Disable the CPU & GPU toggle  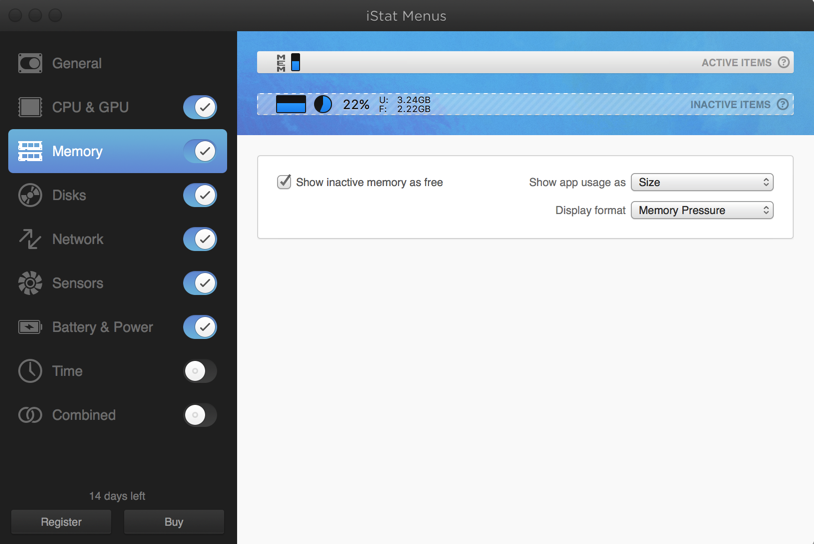(x=200, y=107)
